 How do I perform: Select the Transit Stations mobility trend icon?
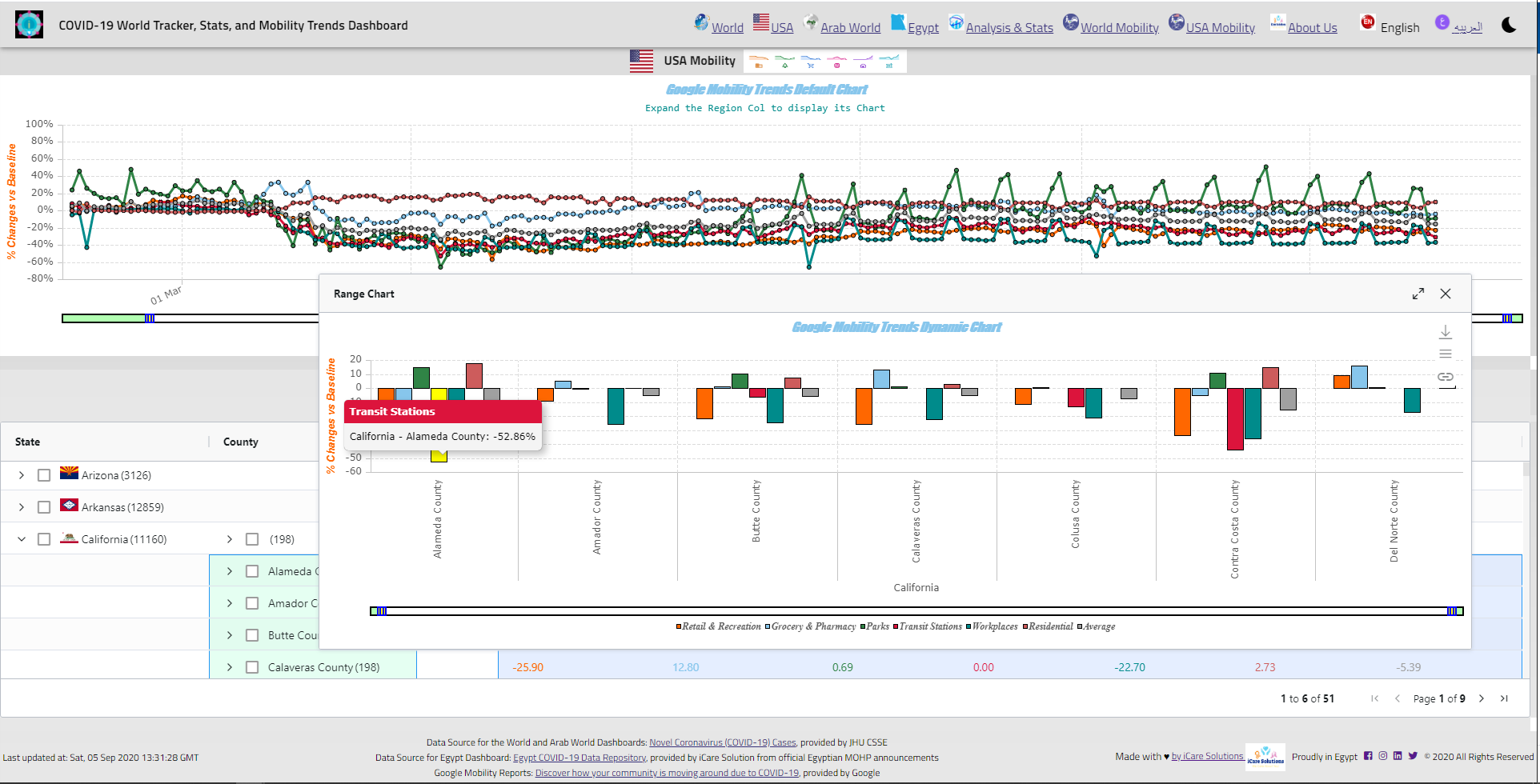point(836,66)
